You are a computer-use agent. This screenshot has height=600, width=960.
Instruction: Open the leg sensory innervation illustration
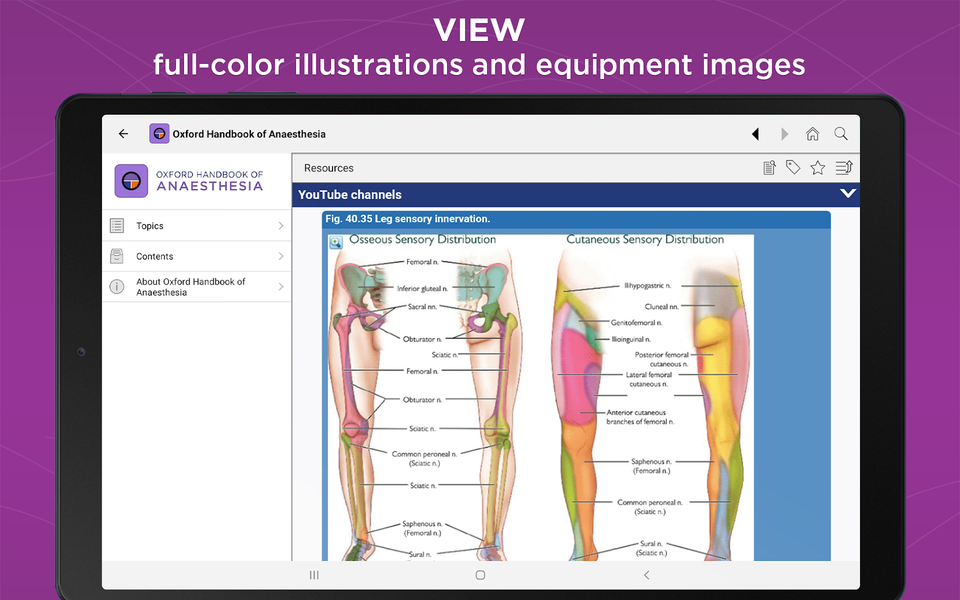(541, 397)
